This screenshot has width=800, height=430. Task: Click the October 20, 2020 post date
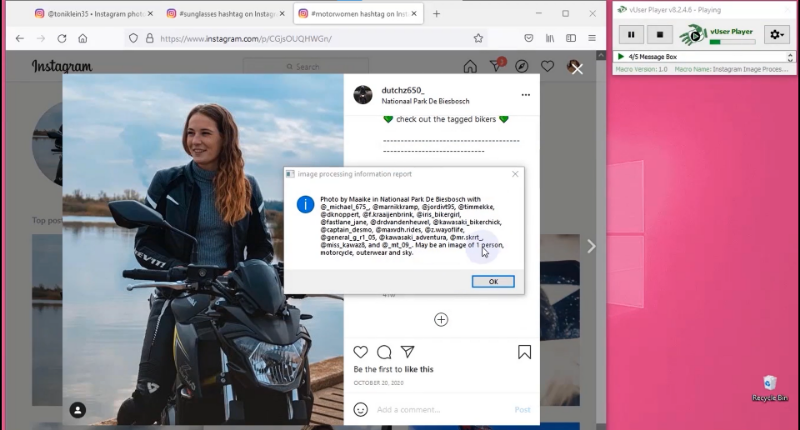click(379, 383)
